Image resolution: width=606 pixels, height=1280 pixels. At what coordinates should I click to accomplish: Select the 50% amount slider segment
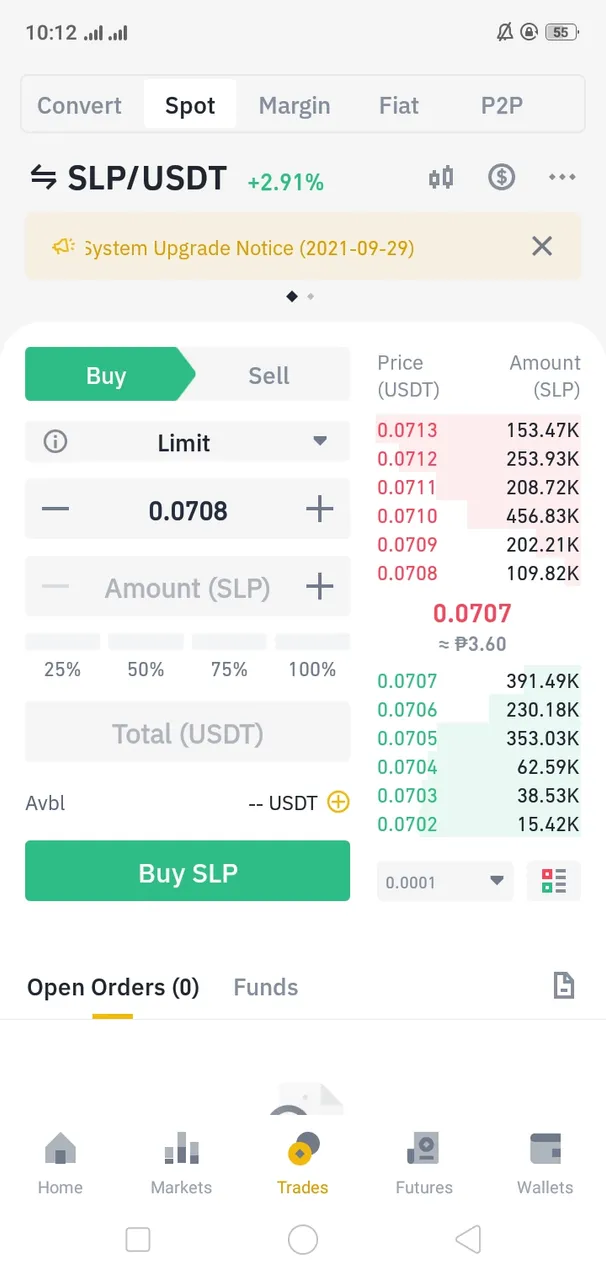pos(146,655)
